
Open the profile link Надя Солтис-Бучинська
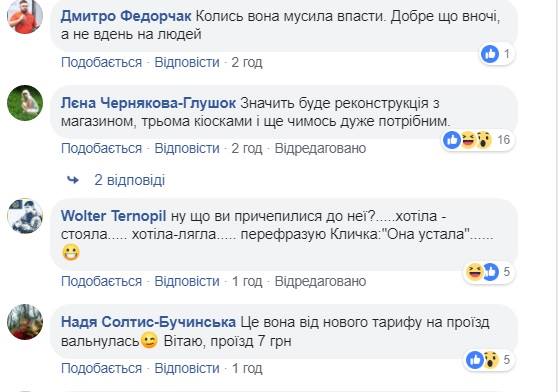[x=148, y=322]
